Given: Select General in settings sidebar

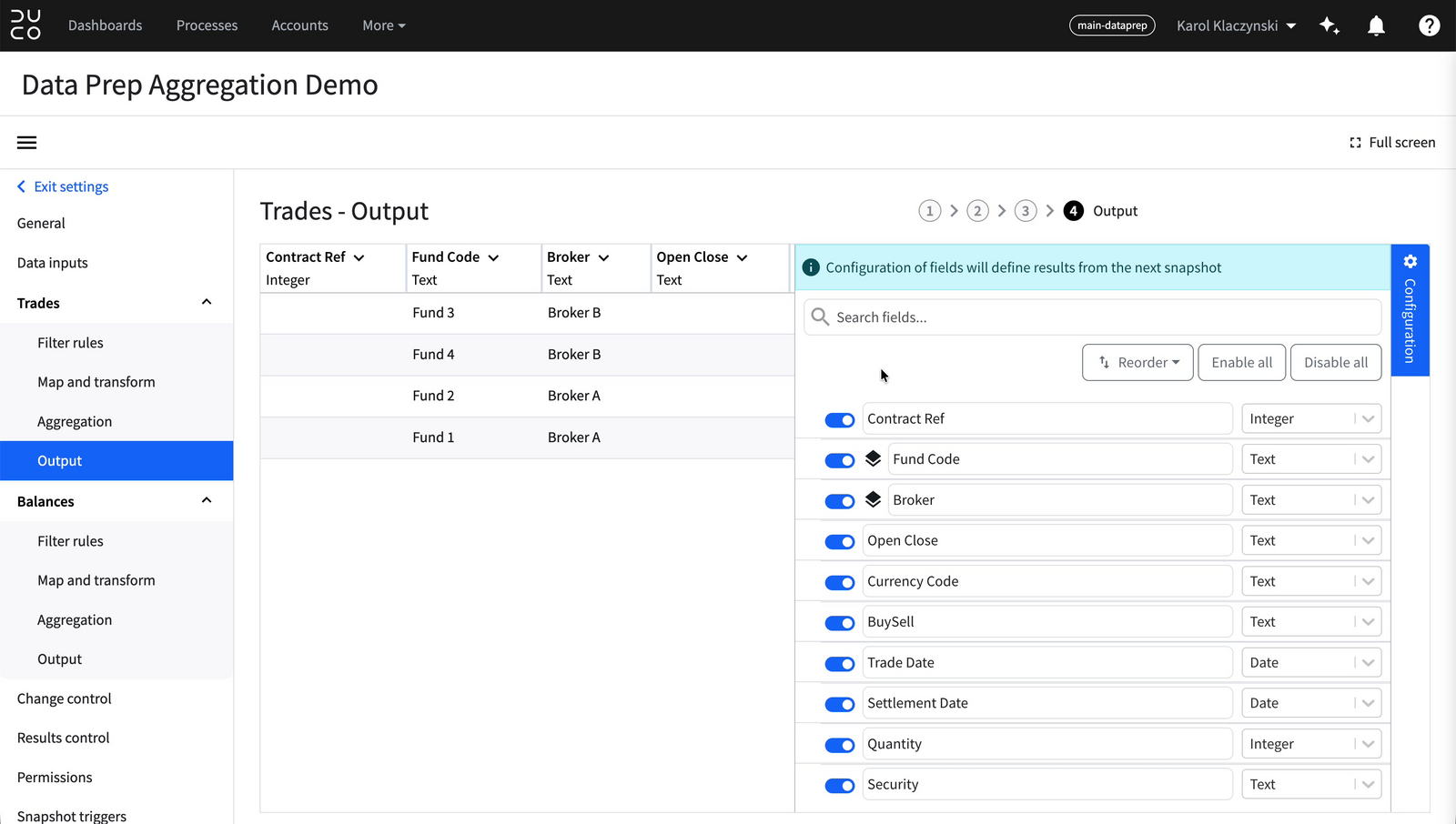Looking at the screenshot, I should pos(41,223).
